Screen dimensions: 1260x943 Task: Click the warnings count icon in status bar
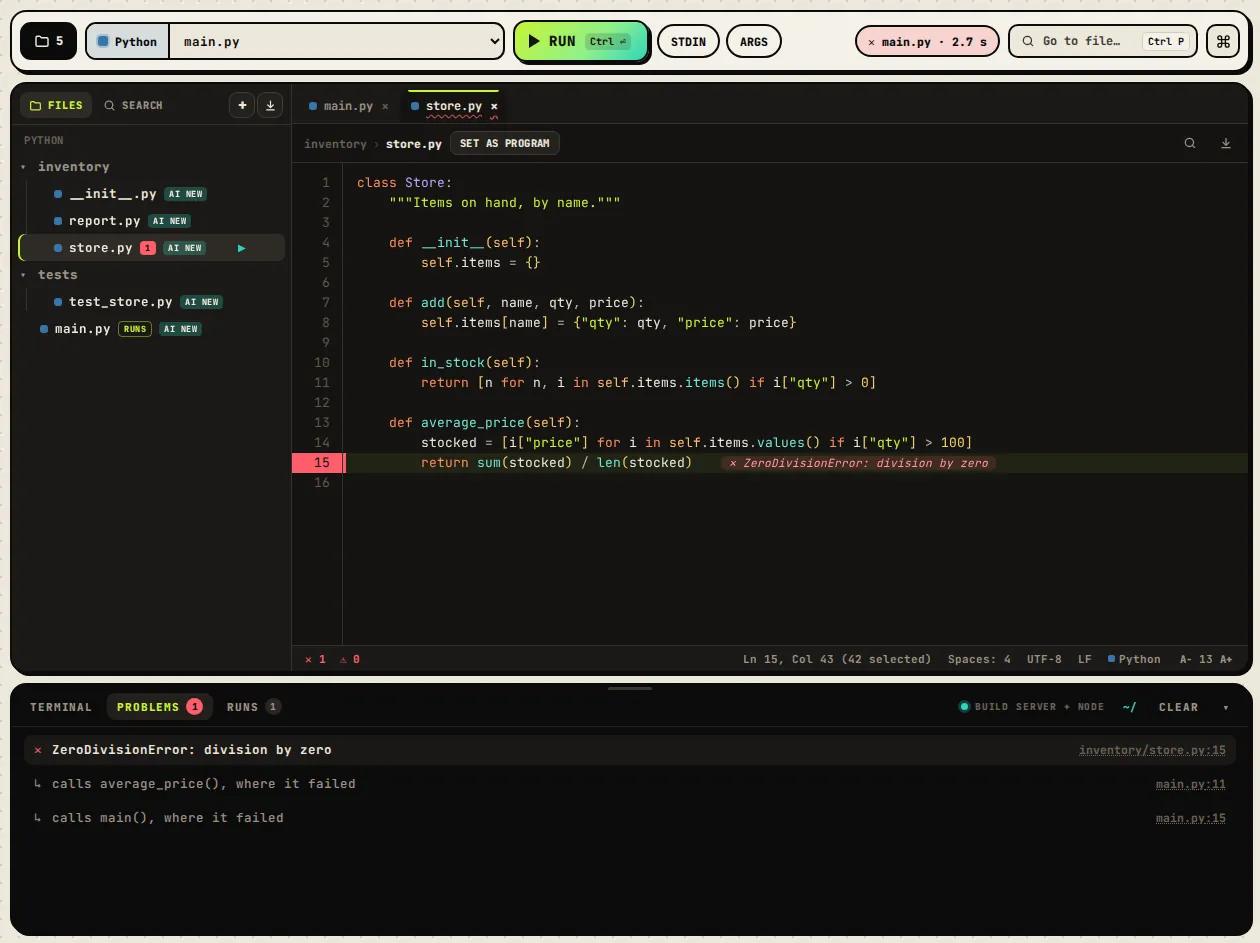tap(350, 659)
